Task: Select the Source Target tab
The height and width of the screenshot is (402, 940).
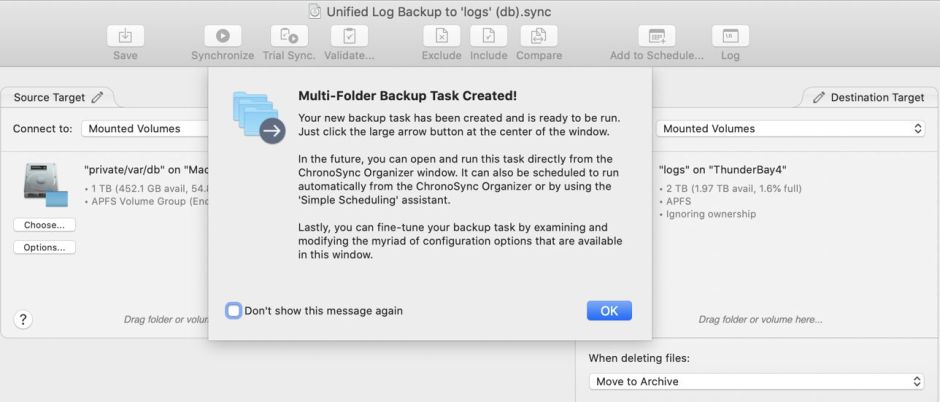Action: click(x=58, y=97)
